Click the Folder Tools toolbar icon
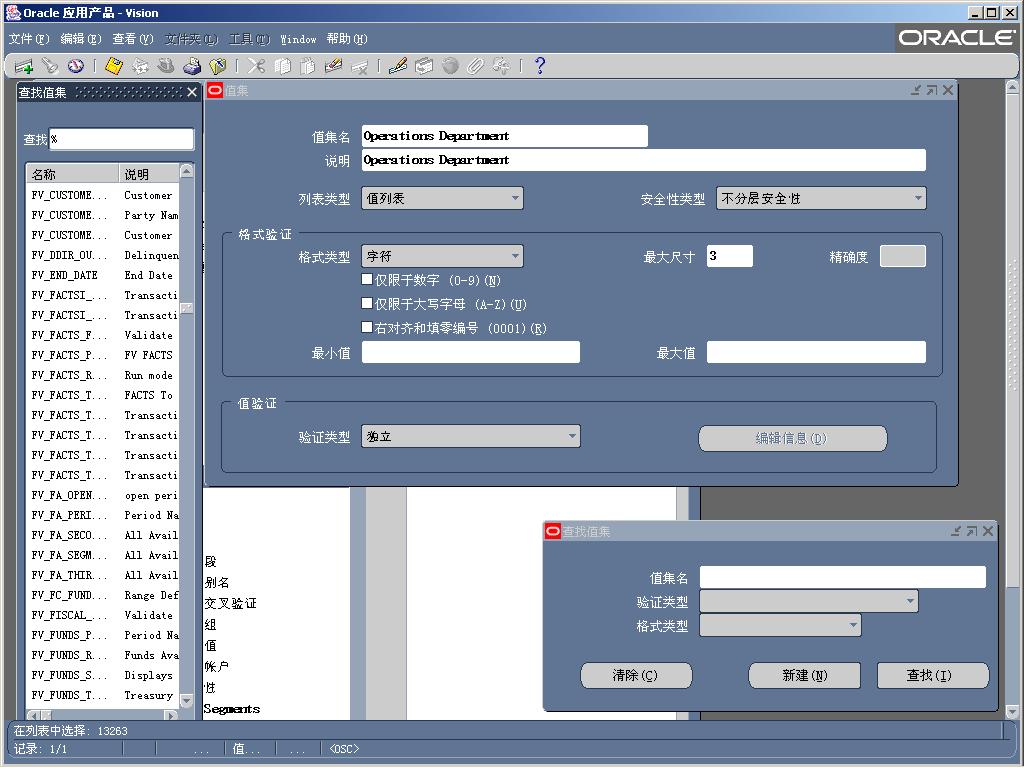This screenshot has height=768, width=1024. [502, 66]
